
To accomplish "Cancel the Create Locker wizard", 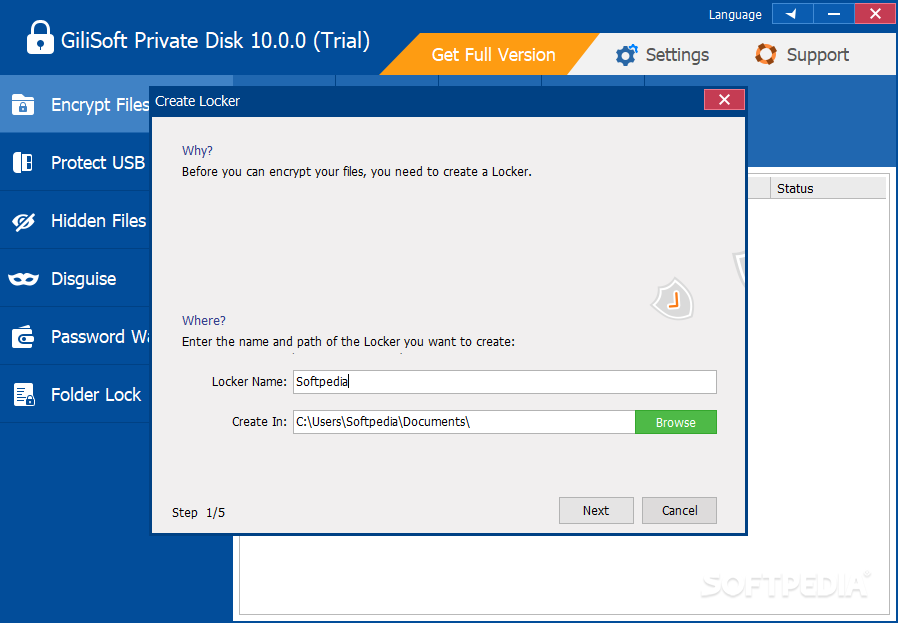I will pos(679,510).
